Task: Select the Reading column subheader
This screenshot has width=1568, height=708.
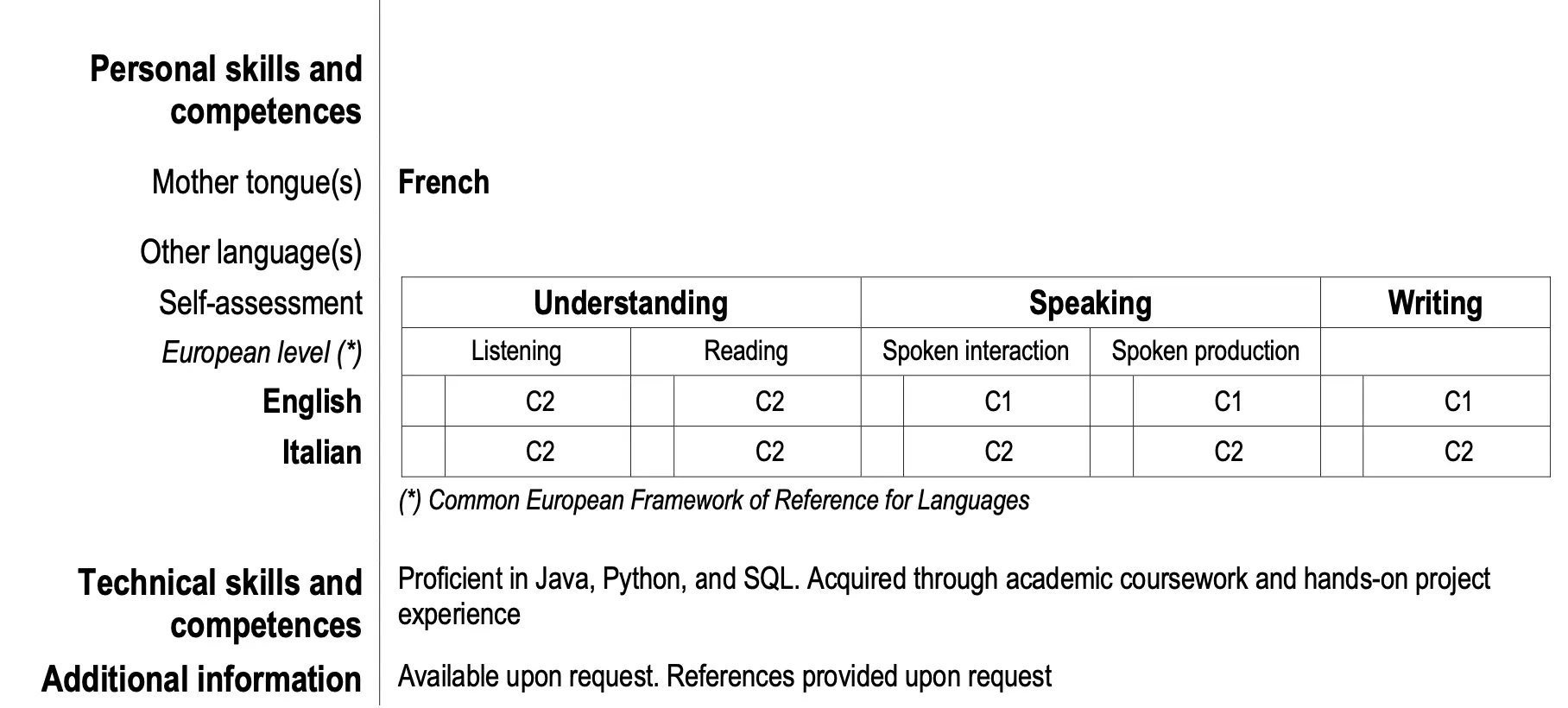Action: (x=745, y=351)
